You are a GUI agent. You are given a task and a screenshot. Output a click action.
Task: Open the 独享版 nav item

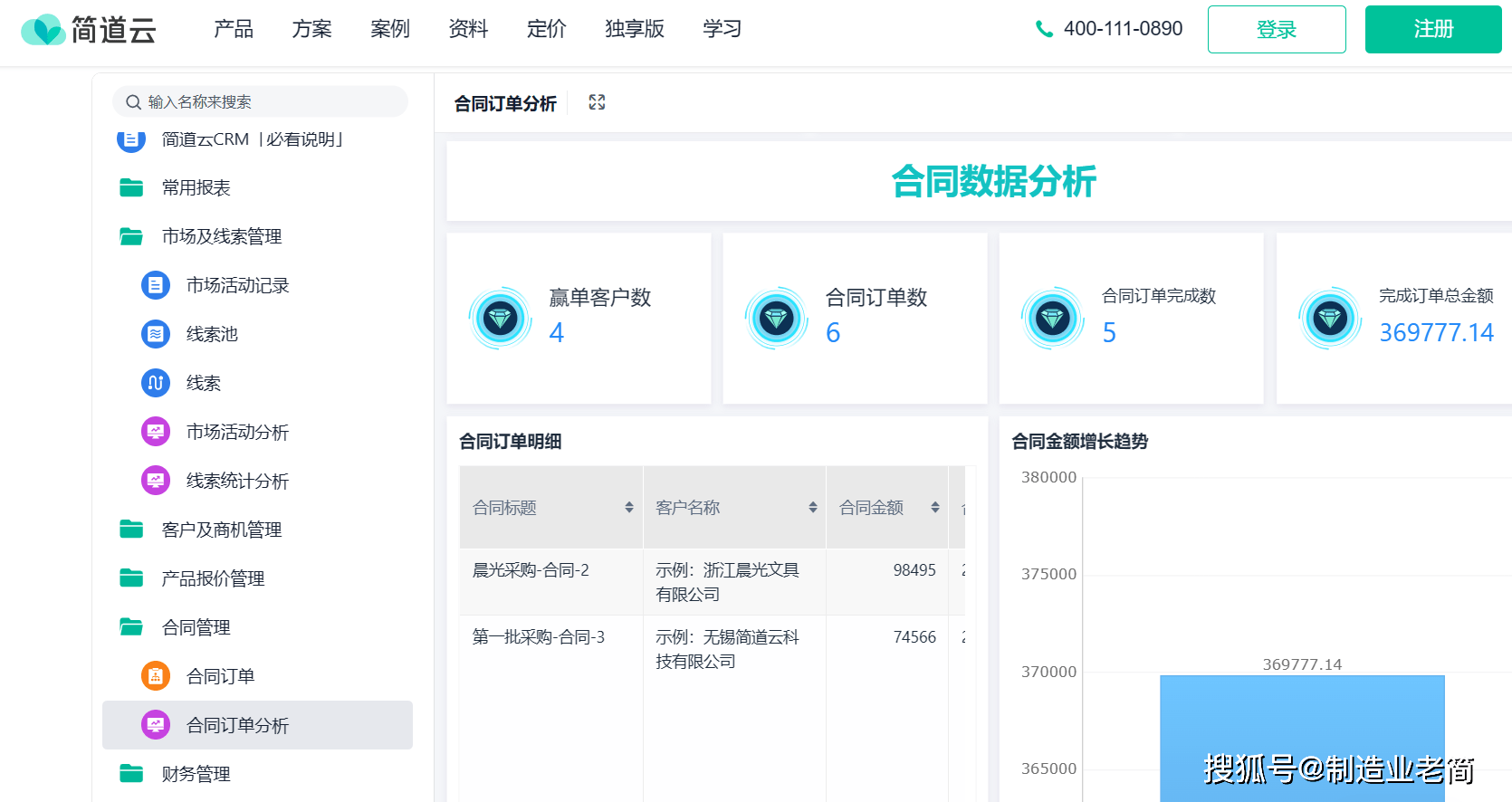click(x=635, y=29)
